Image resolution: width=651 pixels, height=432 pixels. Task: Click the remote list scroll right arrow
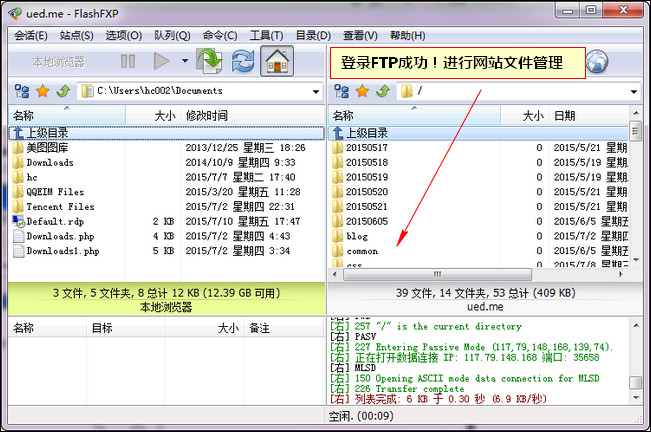click(x=621, y=274)
